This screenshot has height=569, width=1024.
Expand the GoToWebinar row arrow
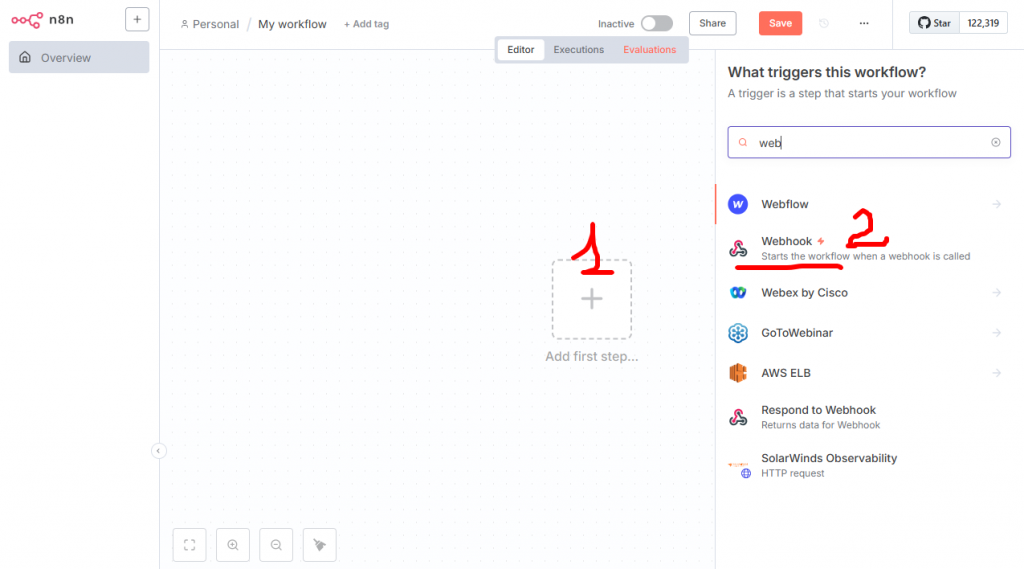point(997,333)
